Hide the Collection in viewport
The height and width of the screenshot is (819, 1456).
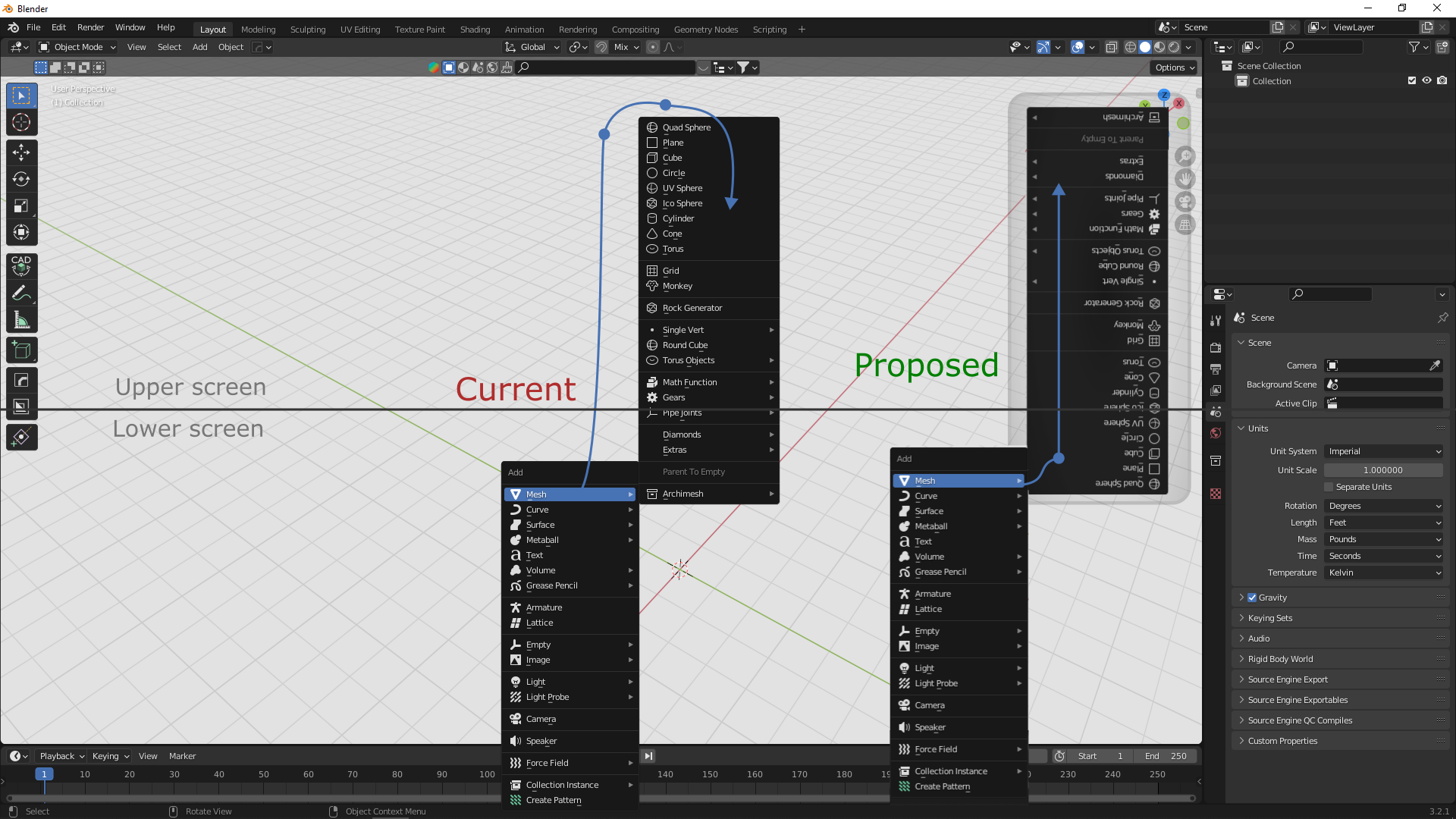click(x=1426, y=80)
